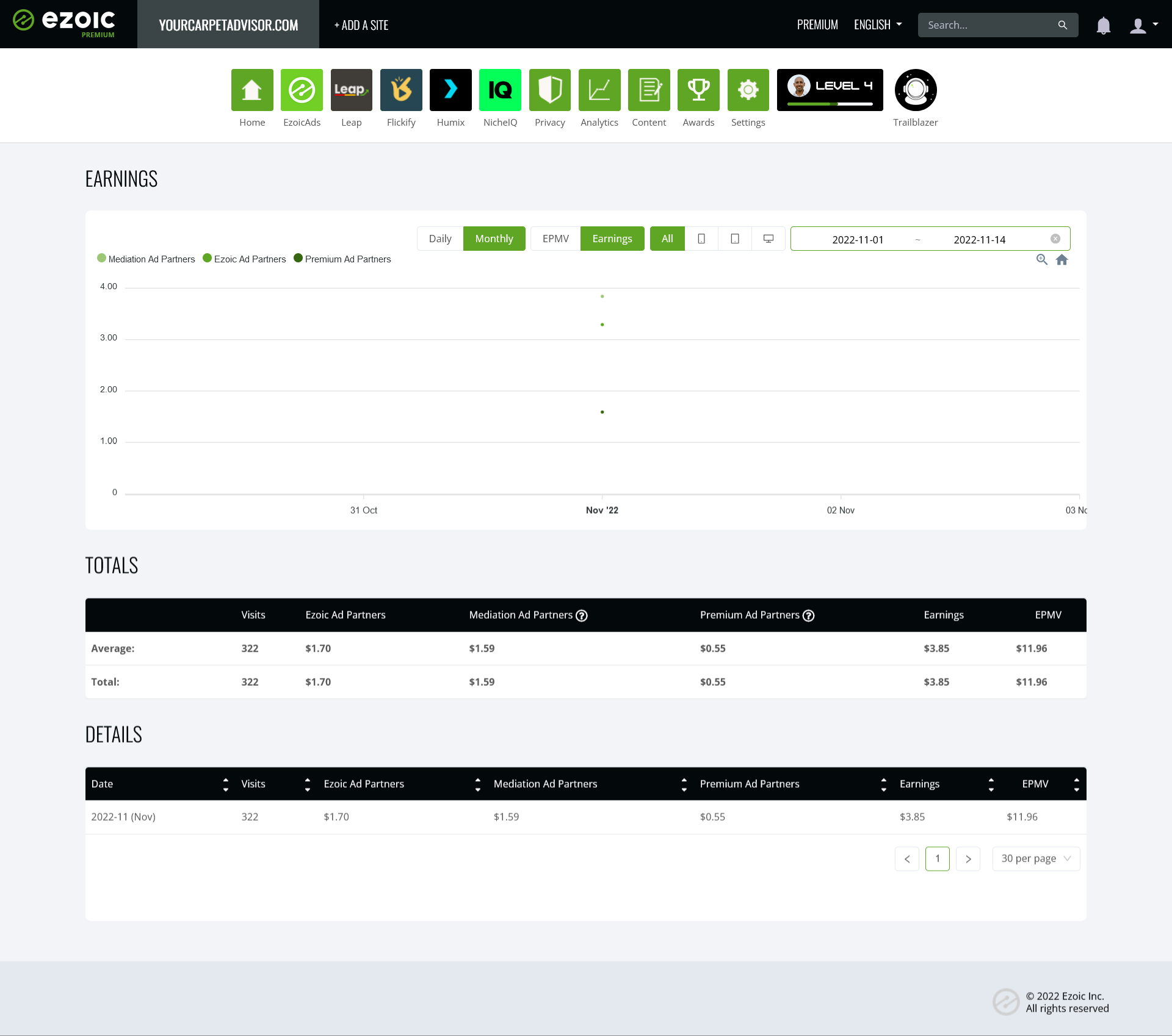Open the Analytics chart icon
The image size is (1172, 1036).
(599, 90)
